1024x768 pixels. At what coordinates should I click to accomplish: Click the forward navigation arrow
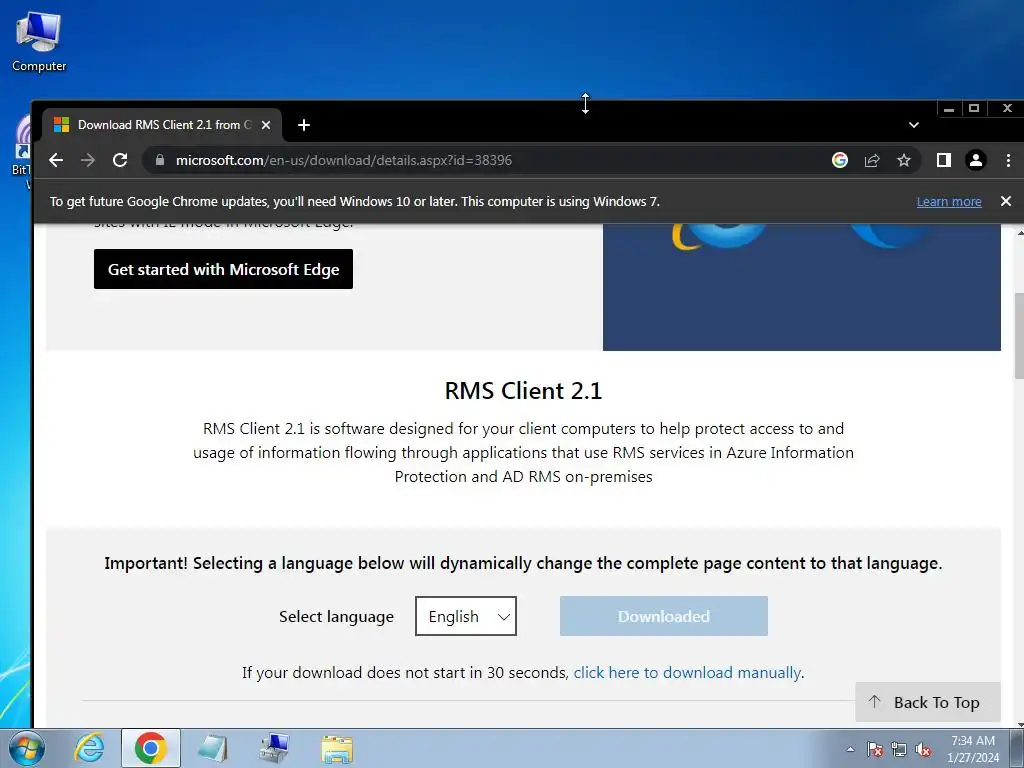point(88,160)
